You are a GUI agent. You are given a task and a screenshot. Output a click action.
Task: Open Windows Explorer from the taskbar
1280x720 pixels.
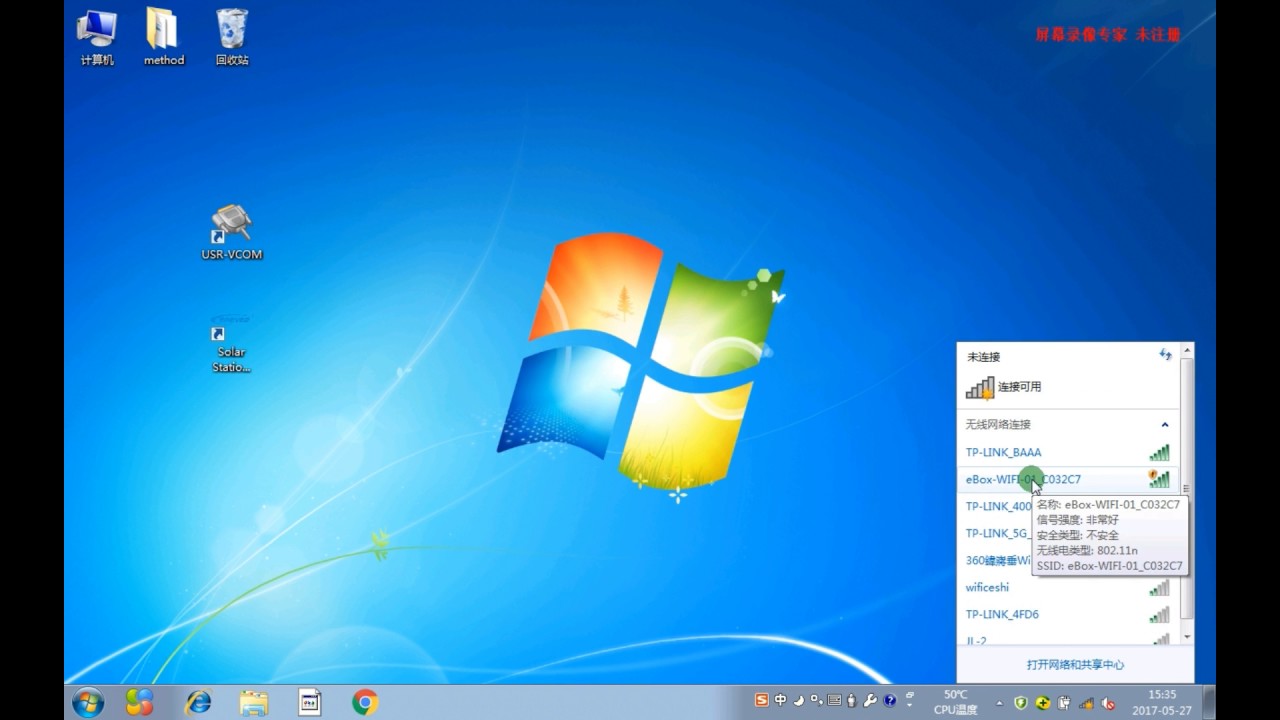coord(254,702)
